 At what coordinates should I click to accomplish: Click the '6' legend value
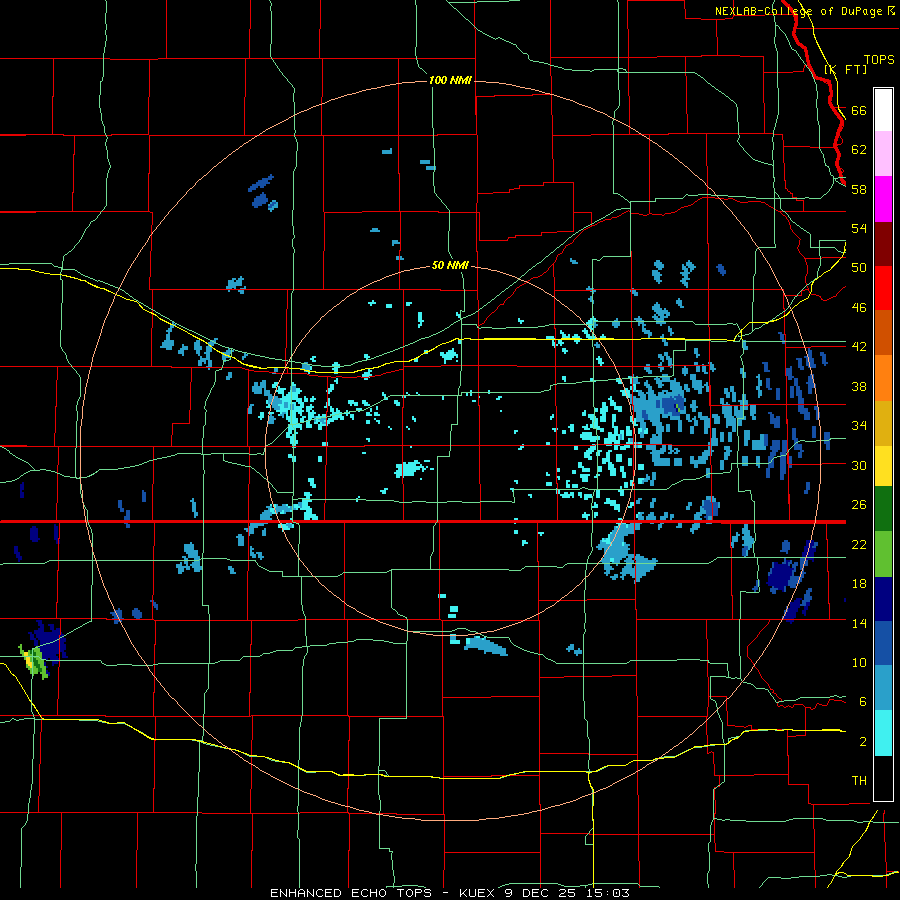click(x=863, y=702)
